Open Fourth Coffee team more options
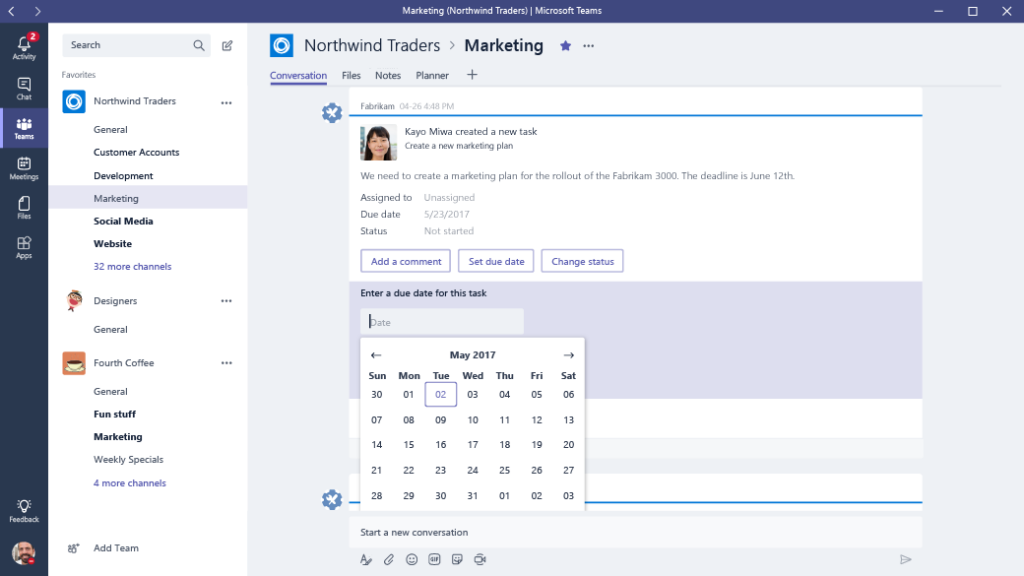Screen dimensions: 1024x576 pos(226,363)
